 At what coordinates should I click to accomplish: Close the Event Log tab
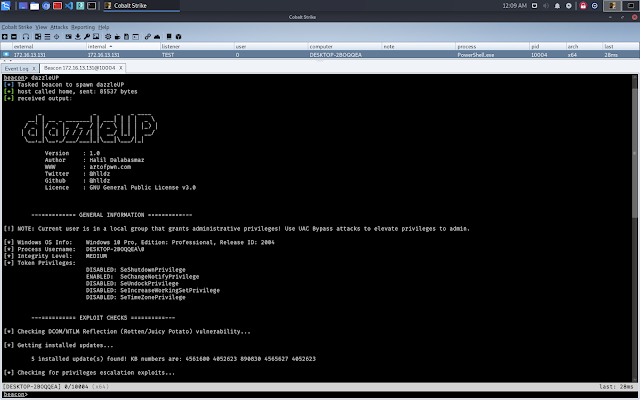click(x=34, y=69)
